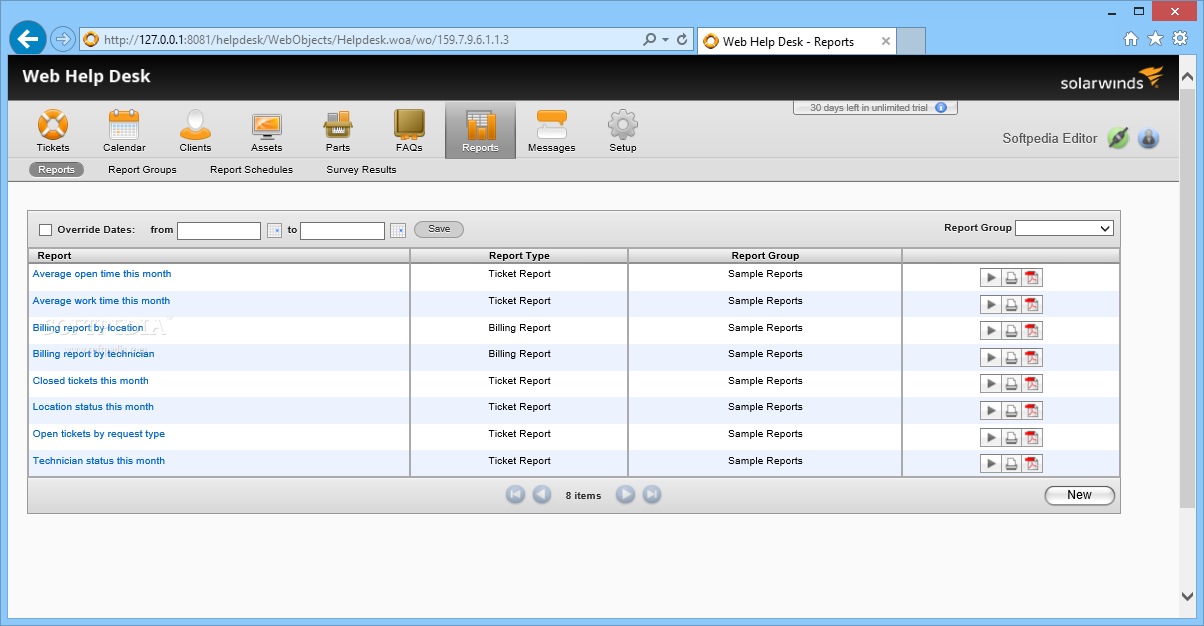
Task: Open the Parts module
Action: coord(338,131)
